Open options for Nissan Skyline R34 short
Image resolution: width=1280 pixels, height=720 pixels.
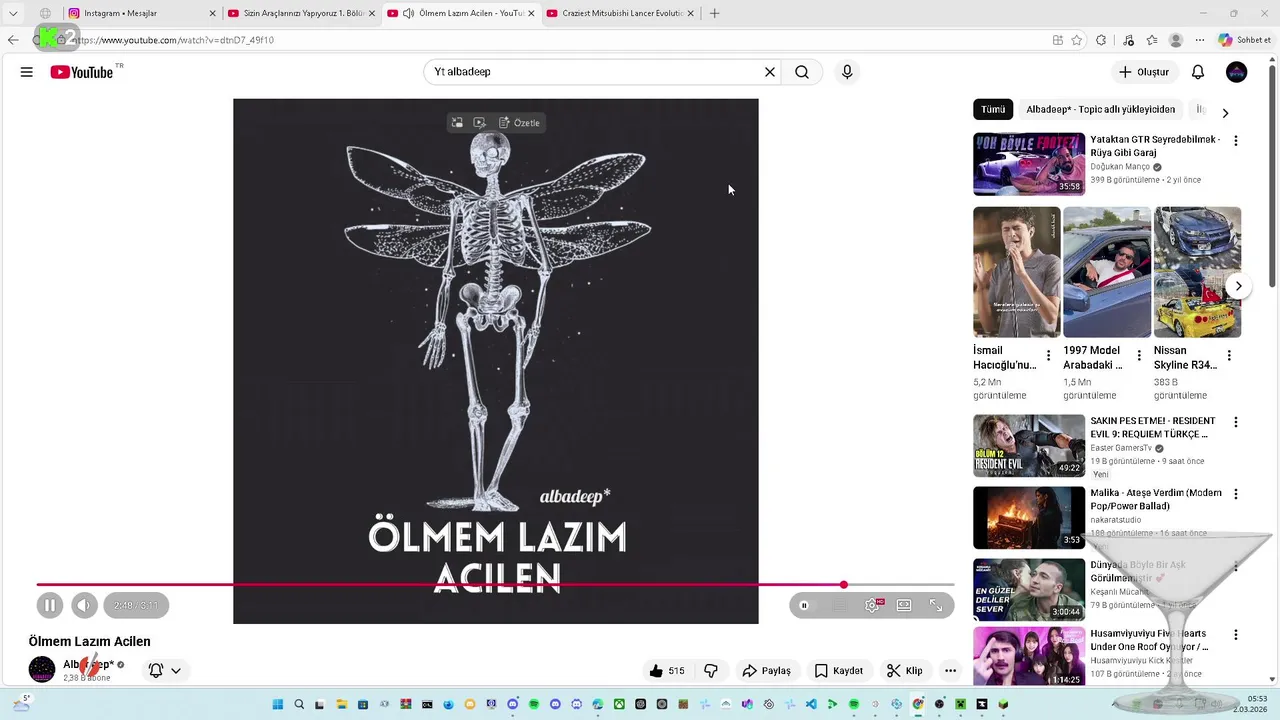pos(1229,356)
